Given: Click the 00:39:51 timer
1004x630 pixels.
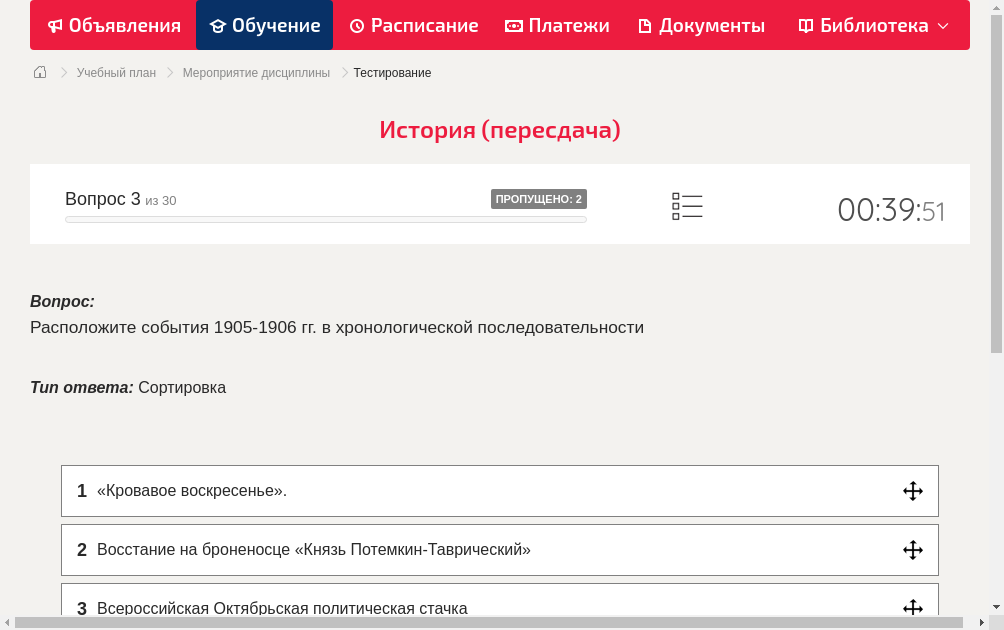Looking at the screenshot, I should [x=891, y=210].
